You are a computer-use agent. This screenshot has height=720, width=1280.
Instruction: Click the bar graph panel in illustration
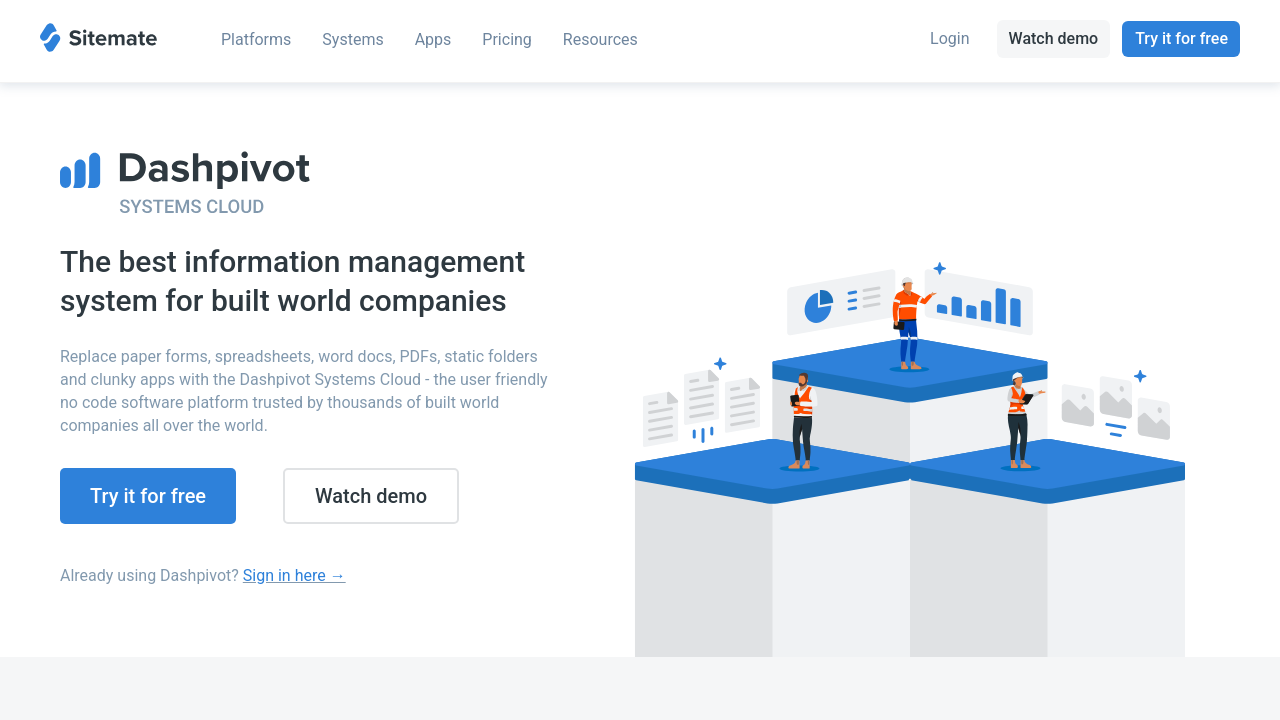[x=980, y=304]
